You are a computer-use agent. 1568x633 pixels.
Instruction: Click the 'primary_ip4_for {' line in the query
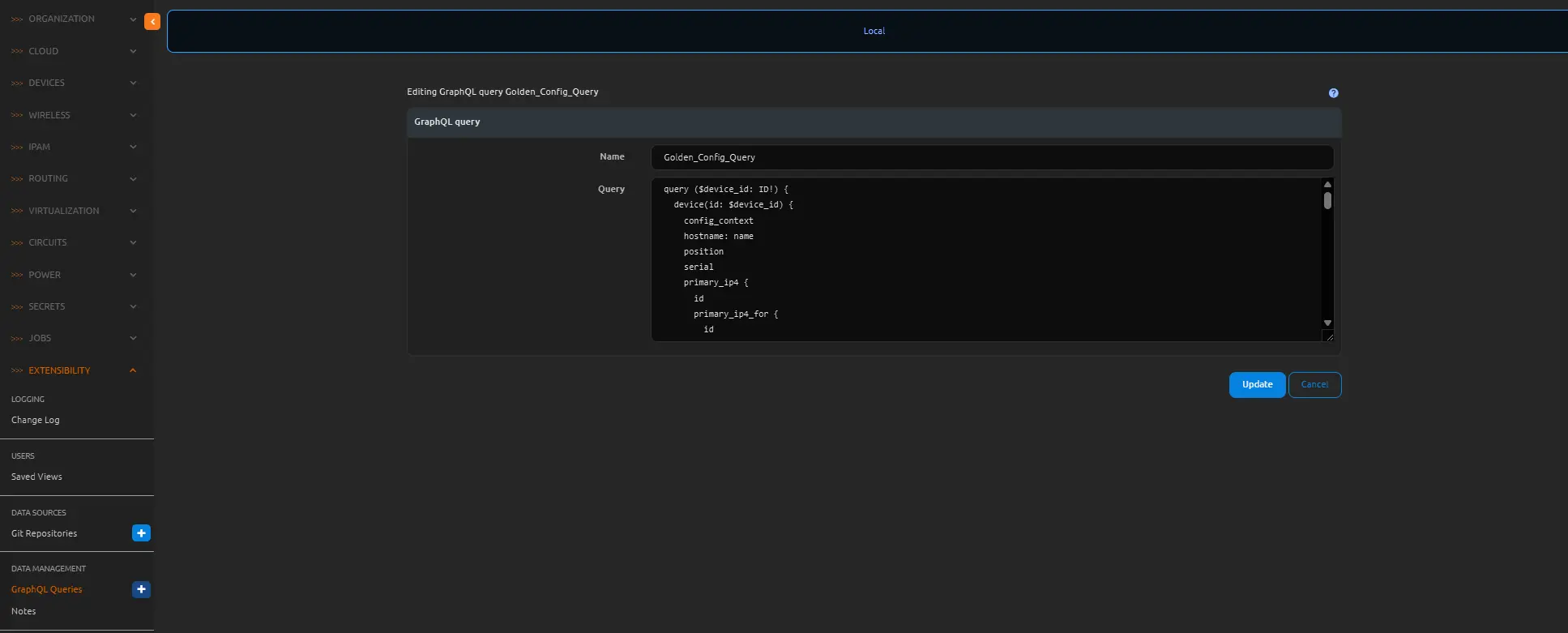pyautogui.click(x=736, y=314)
